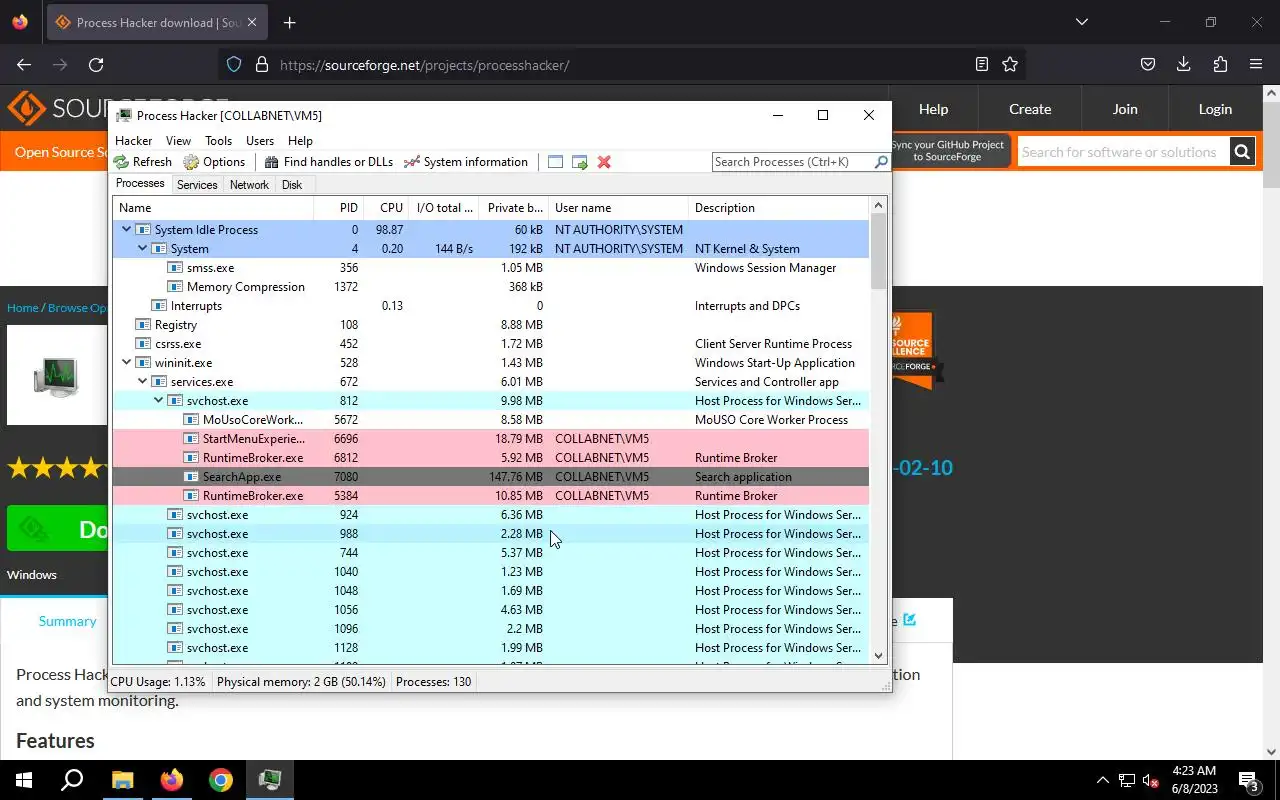Image resolution: width=1280 pixels, height=800 pixels.
Task: Open System information graph icon
Action: [x=411, y=162]
